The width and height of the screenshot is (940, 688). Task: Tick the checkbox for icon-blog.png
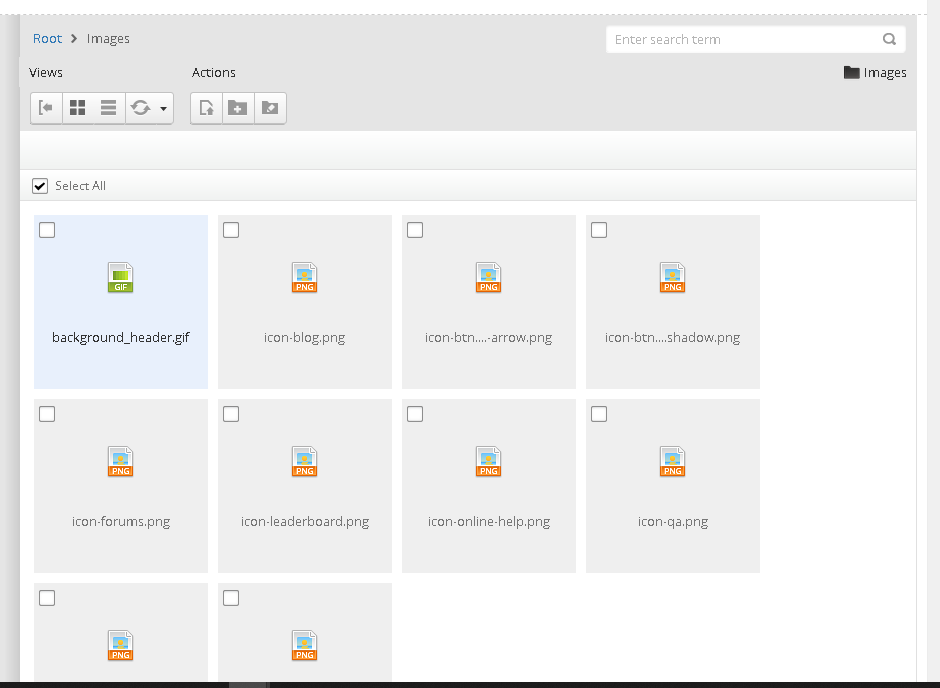click(231, 230)
